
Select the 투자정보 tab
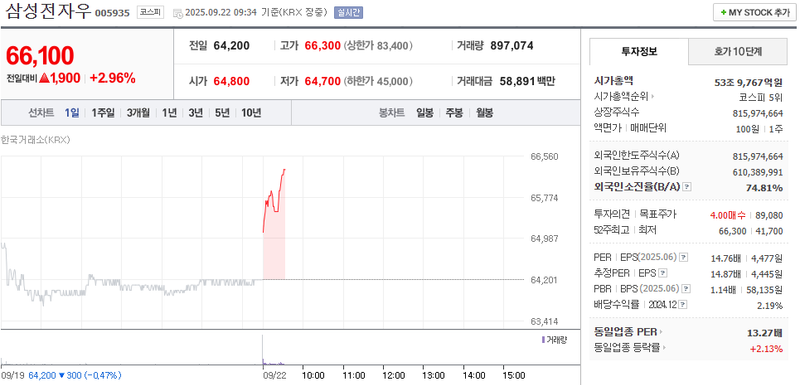[639, 51]
